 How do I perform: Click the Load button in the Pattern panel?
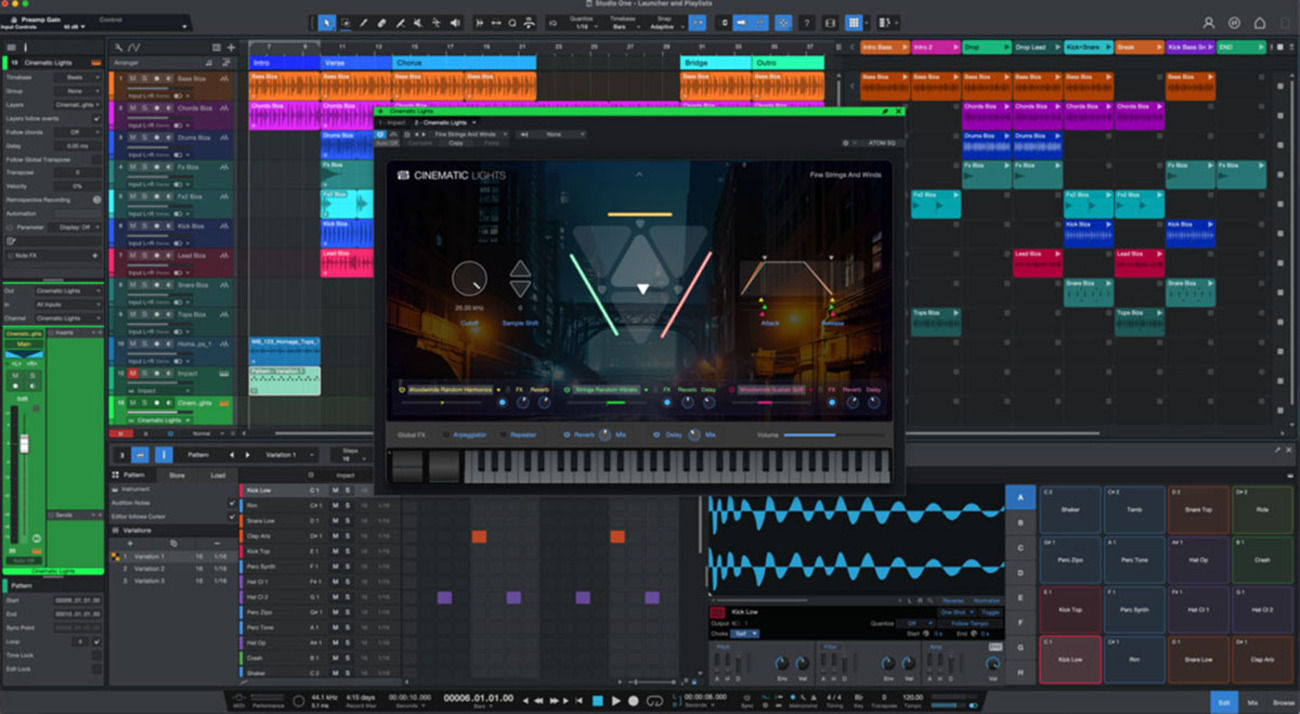point(218,475)
